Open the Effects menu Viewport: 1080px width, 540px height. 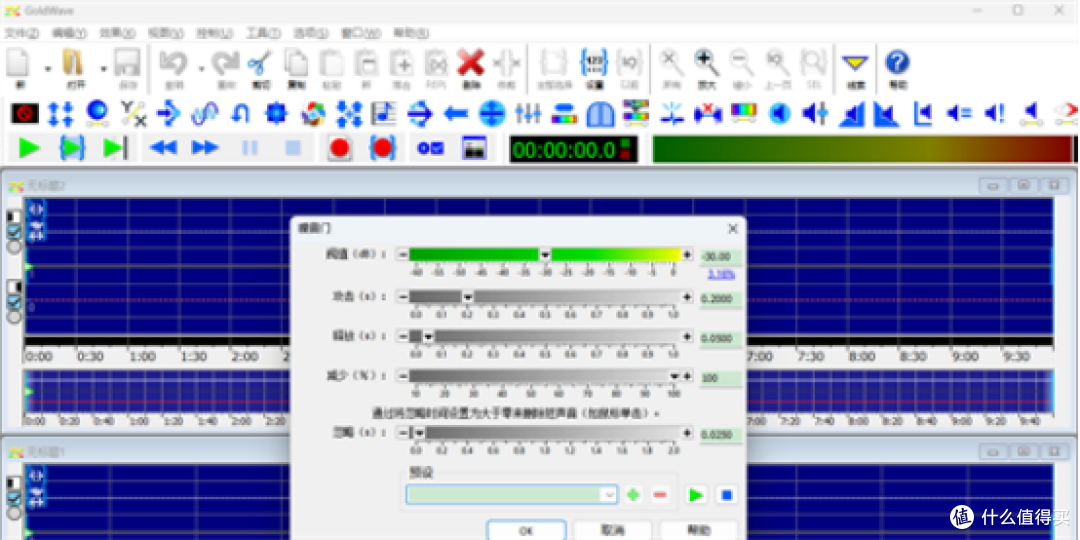tap(117, 33)
